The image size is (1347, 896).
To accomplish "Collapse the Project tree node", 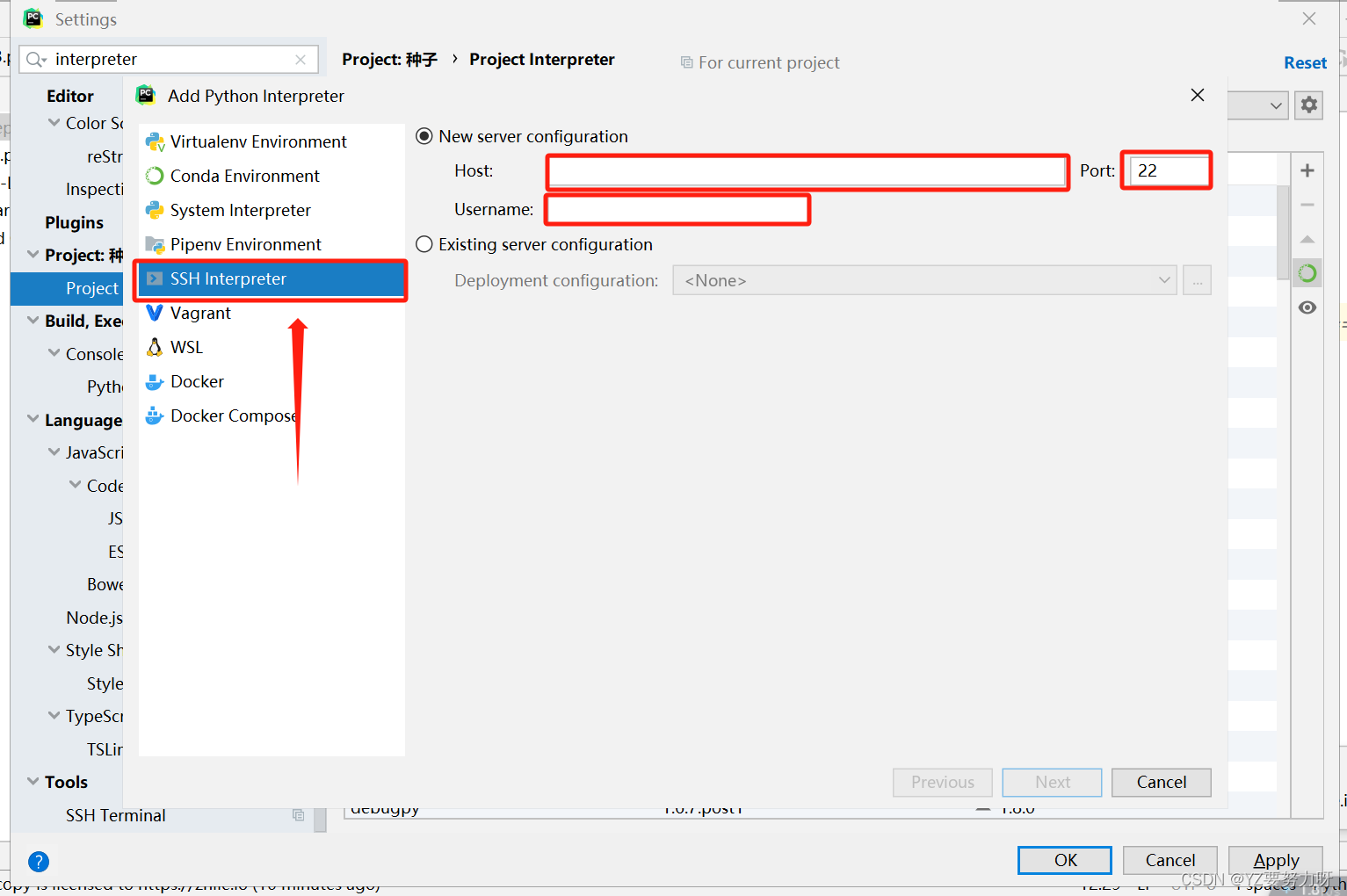I will point(33,255).
